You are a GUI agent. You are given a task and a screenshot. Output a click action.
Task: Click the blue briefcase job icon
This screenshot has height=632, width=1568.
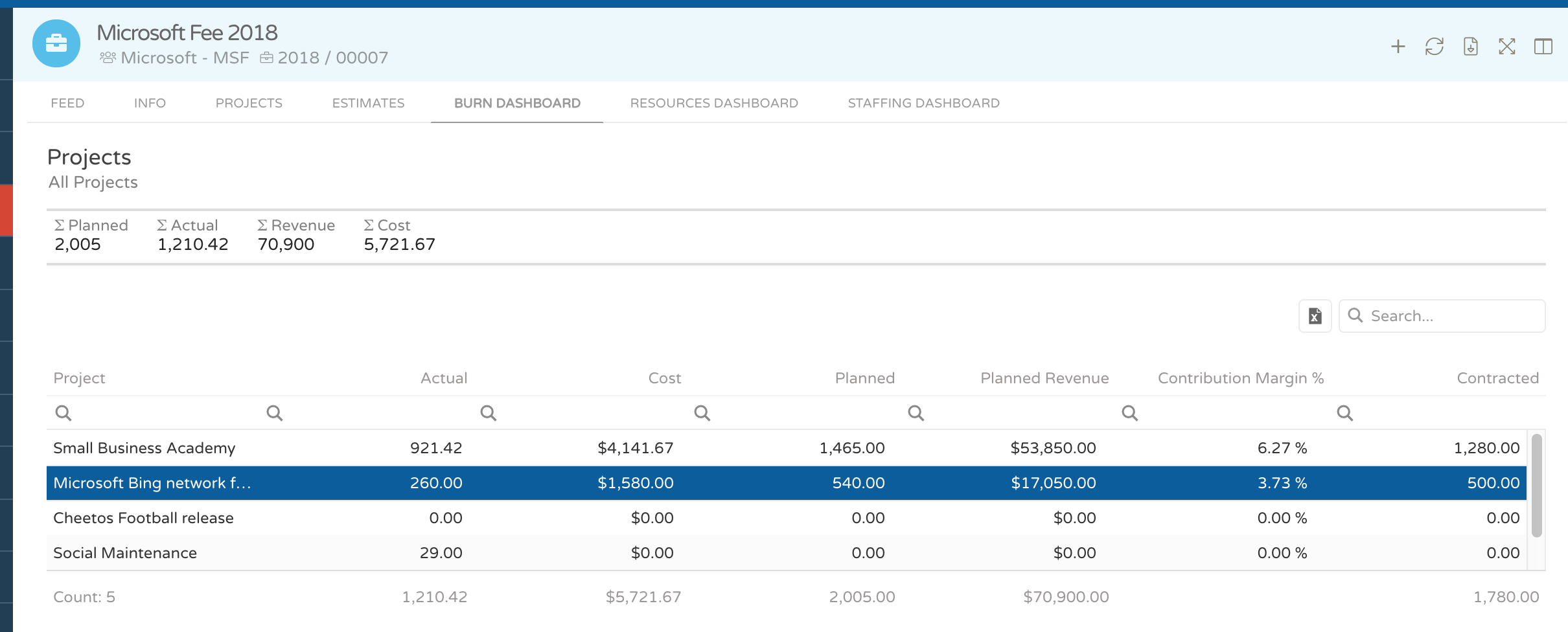[x=56, y=43]
